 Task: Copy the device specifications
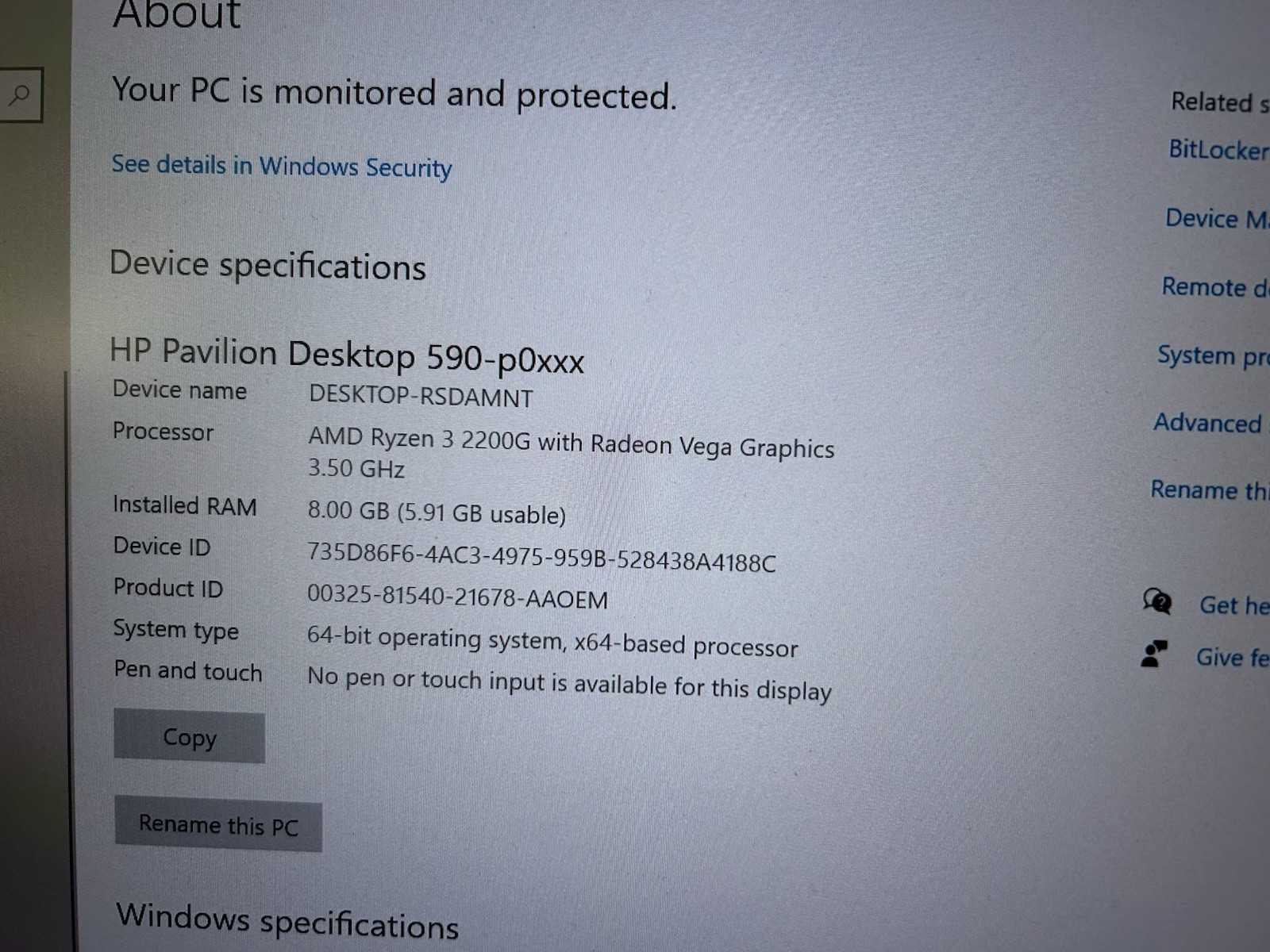pyautogui.click(x=189, y=737)
